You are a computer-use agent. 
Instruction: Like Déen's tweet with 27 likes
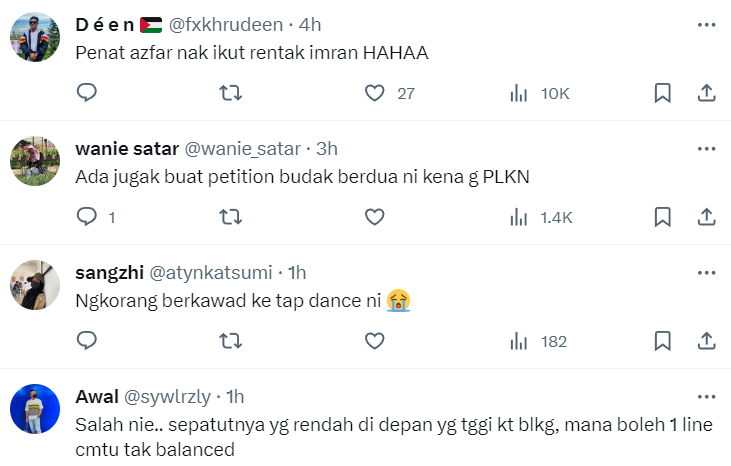tap(374, 93)
